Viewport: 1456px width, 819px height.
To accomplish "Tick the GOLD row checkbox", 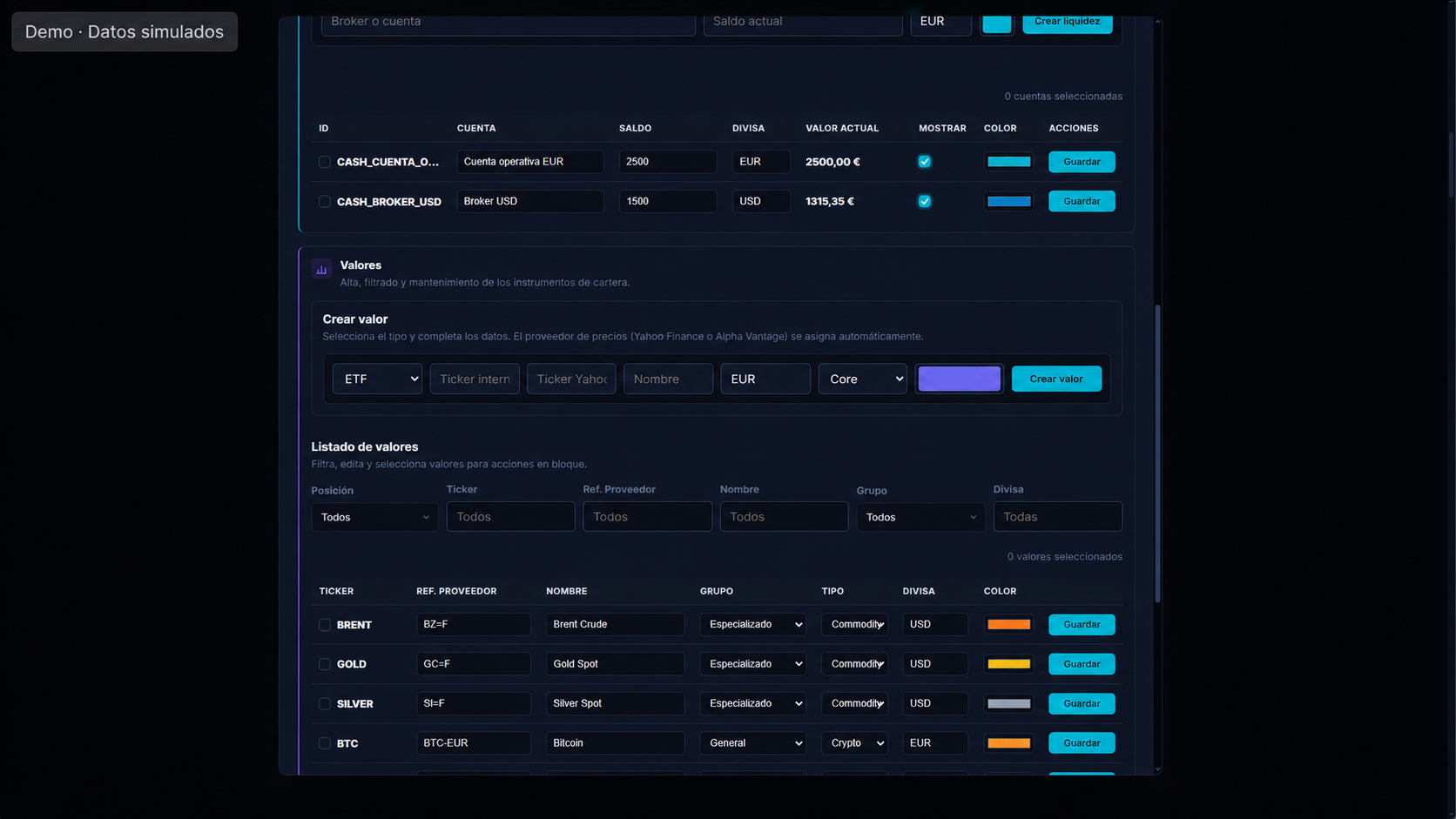I will point(325,664).
